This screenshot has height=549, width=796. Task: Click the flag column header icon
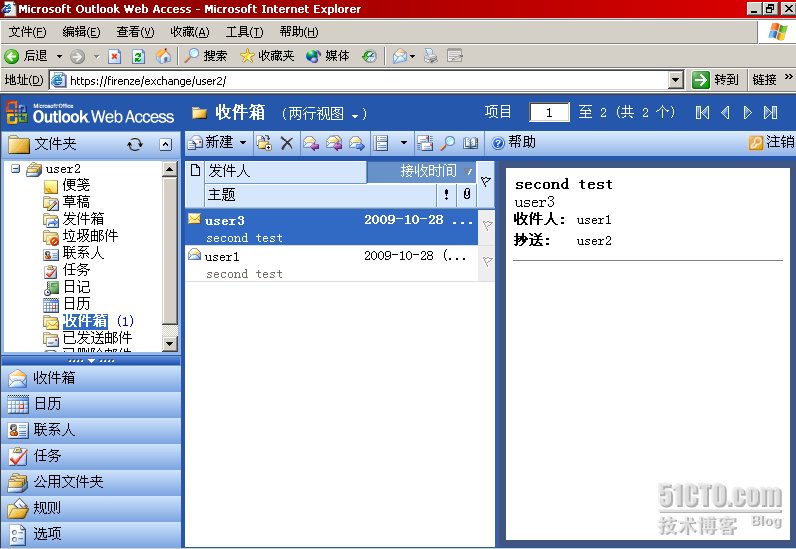(x=486, y=182)
